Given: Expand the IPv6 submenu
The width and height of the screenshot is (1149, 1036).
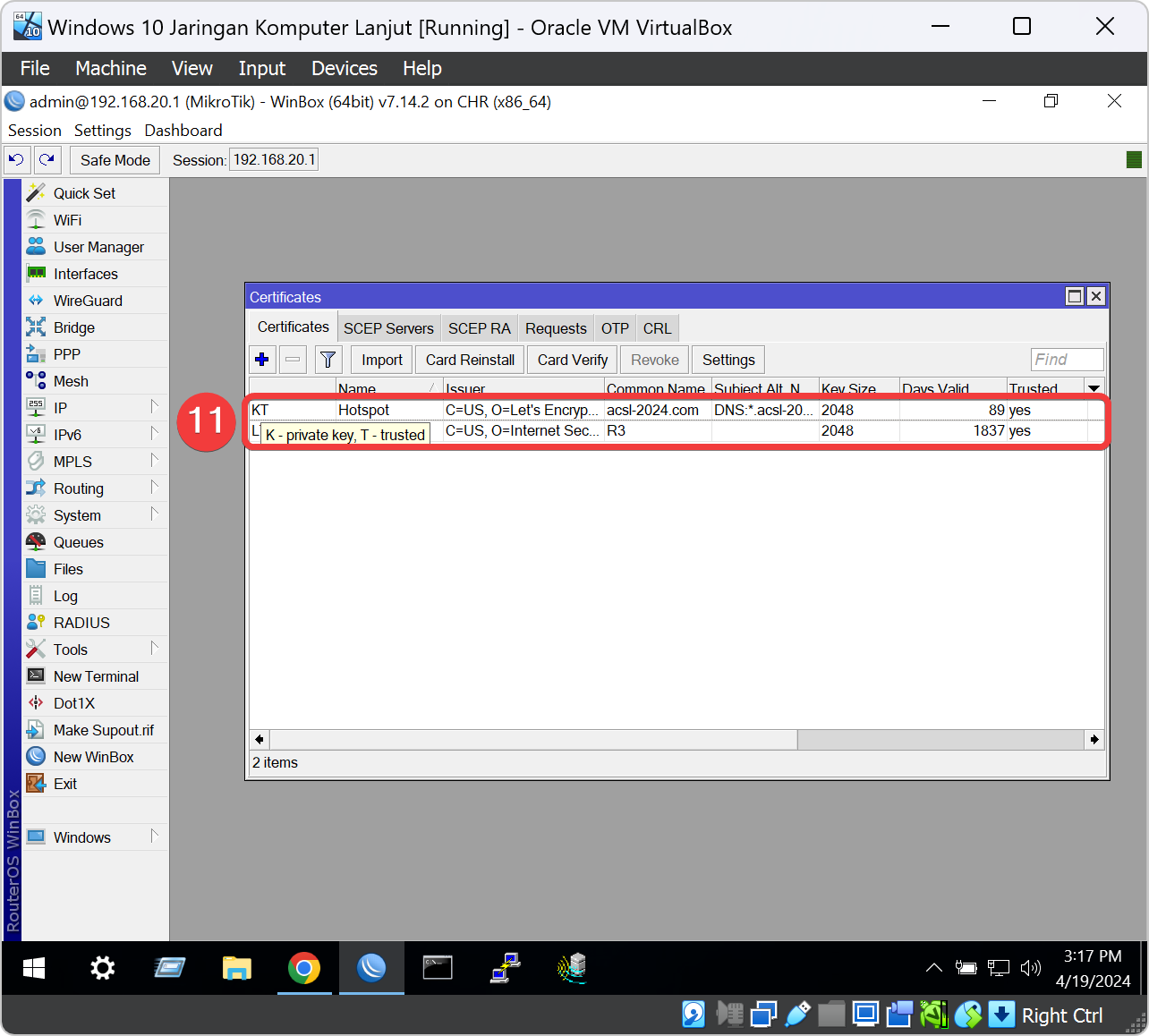Looking at the screenshot, I should pyautogui.click(x=154, y=434).
